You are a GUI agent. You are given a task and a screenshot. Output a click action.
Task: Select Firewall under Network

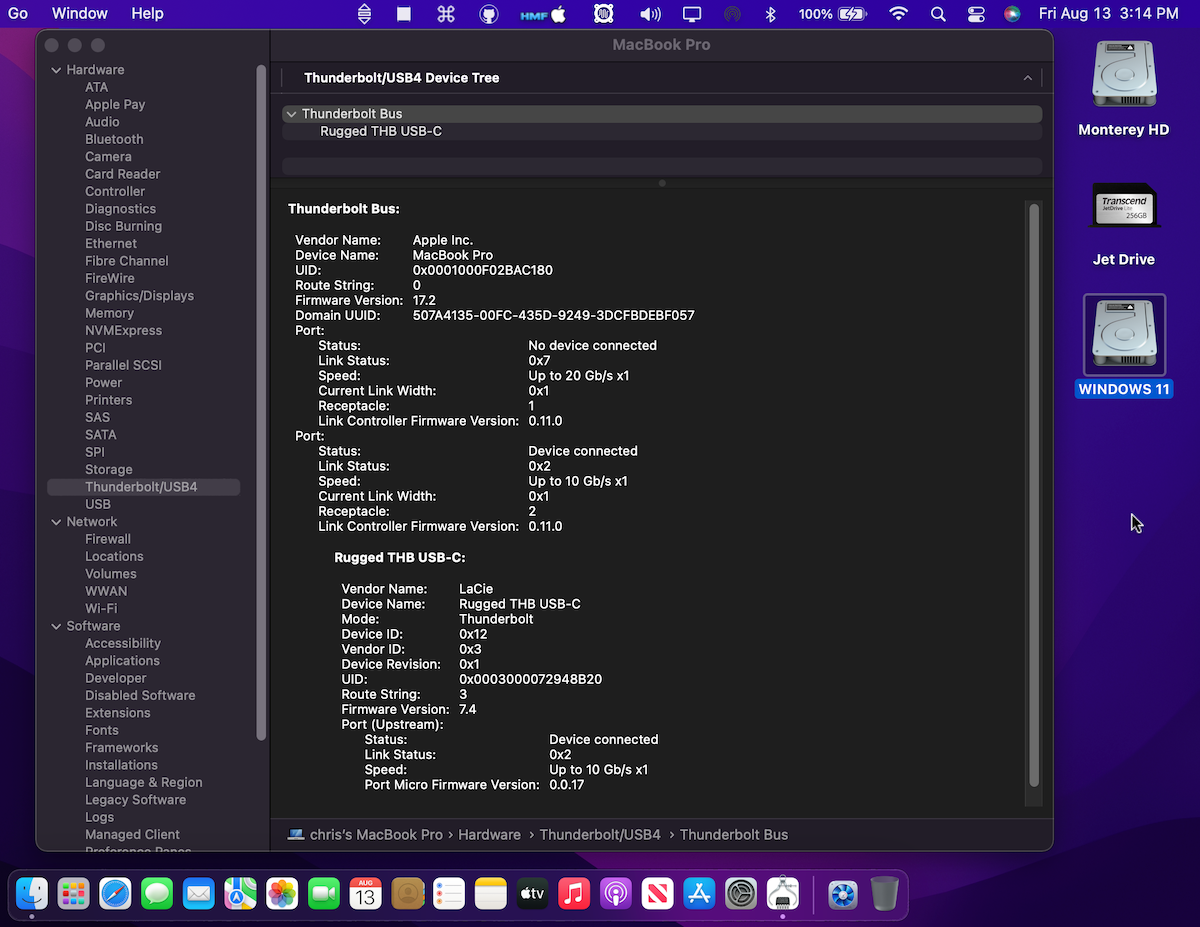coord(108,539)
